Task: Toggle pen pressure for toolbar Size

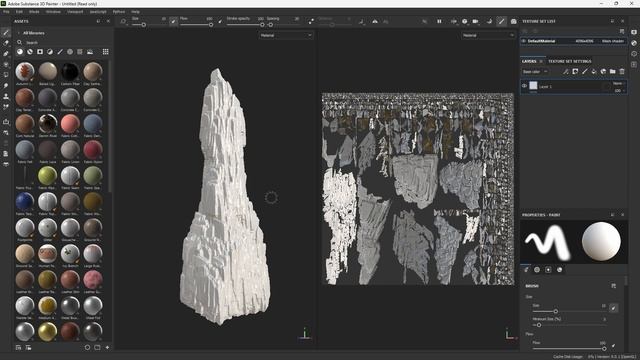Action: [x=173, y=21]
